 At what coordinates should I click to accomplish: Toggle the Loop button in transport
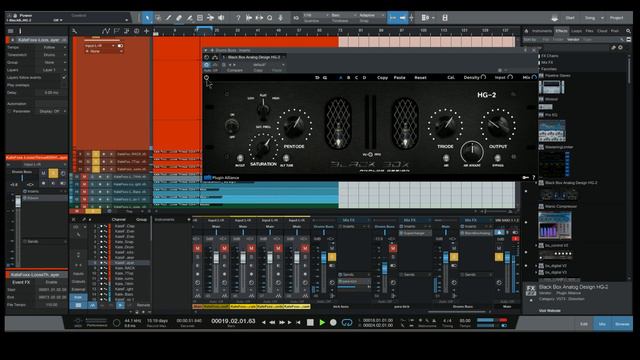(x=347, y=322)
